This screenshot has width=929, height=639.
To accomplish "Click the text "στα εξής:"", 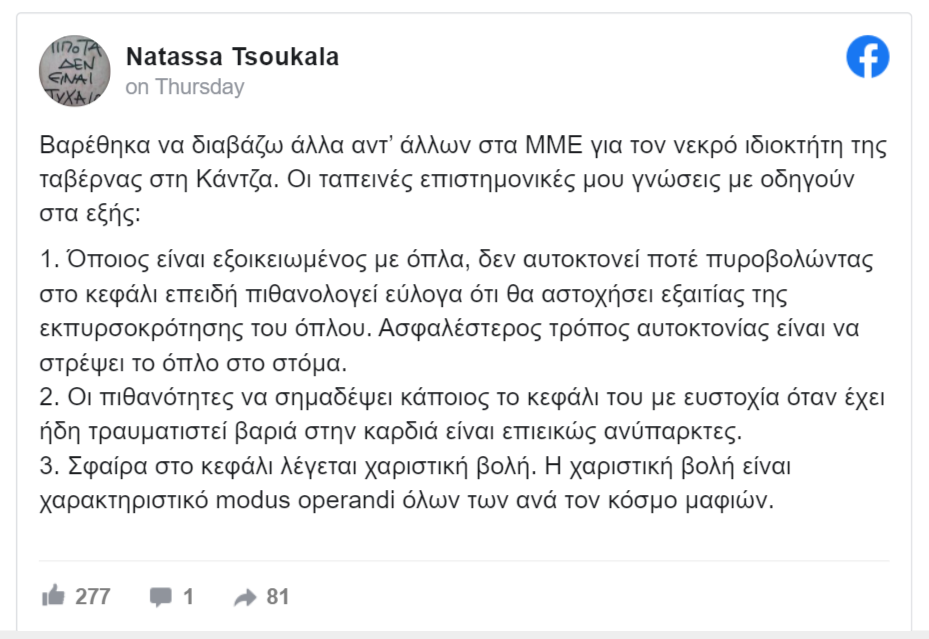I will tap(90, 214).
